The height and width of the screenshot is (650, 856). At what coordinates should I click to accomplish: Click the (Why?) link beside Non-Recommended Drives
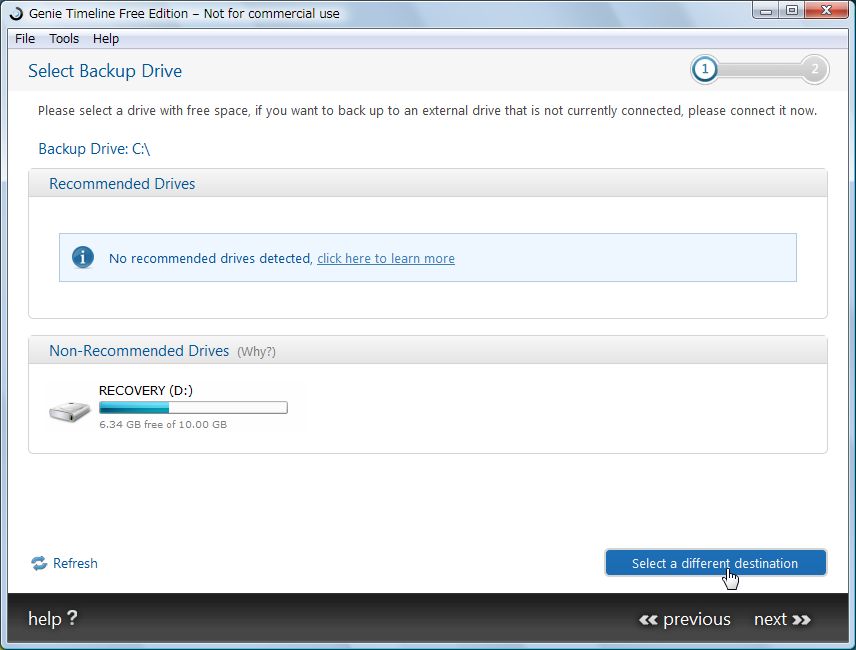[256, 351]
